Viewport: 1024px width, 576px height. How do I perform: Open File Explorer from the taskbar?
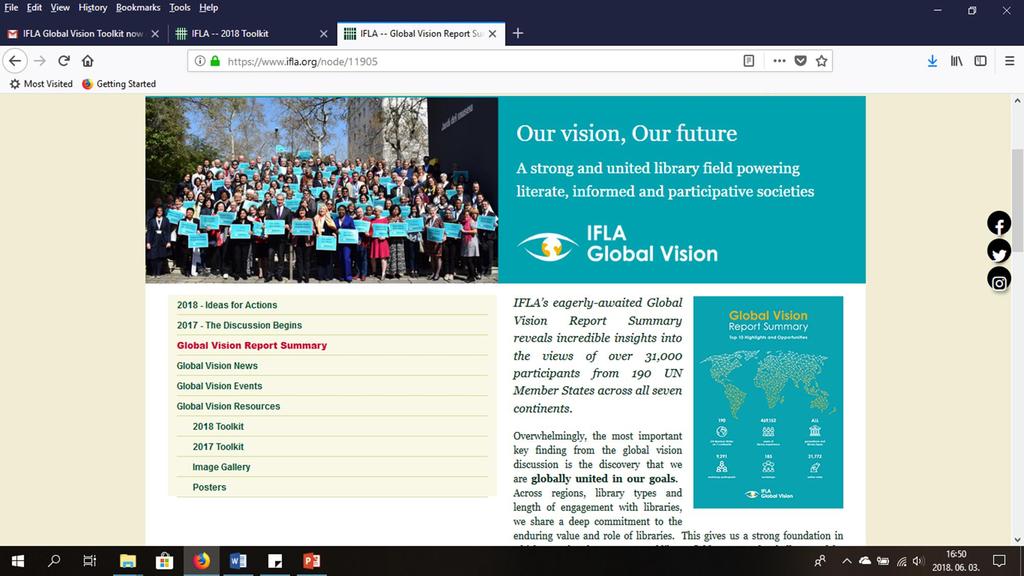pos(128,561)
